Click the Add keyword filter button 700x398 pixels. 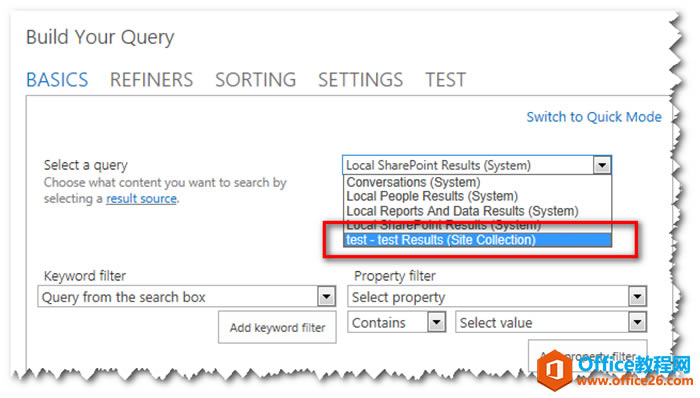[x=277, y=328]
